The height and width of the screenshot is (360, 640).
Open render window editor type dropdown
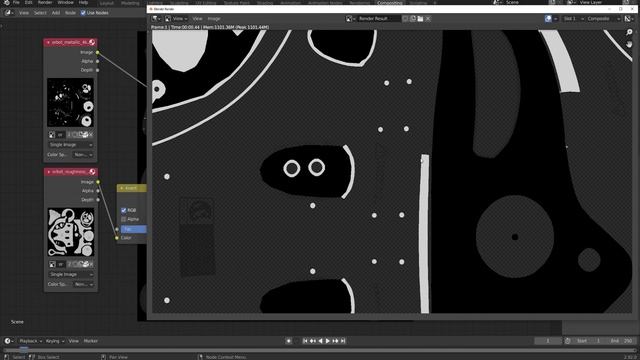point(157,19)
